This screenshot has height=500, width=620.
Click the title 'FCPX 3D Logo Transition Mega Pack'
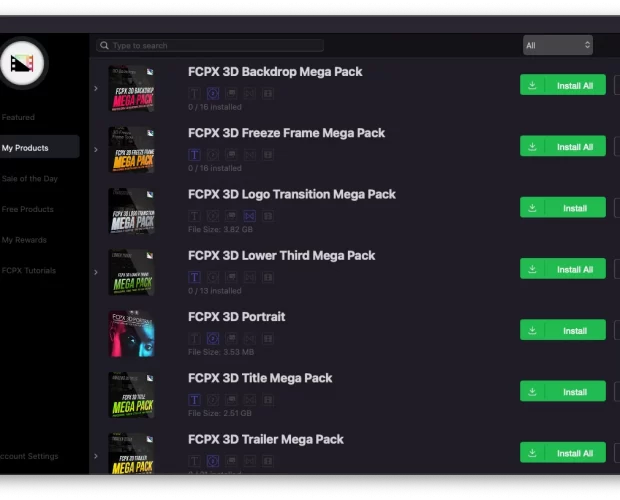tap(292, 194)
